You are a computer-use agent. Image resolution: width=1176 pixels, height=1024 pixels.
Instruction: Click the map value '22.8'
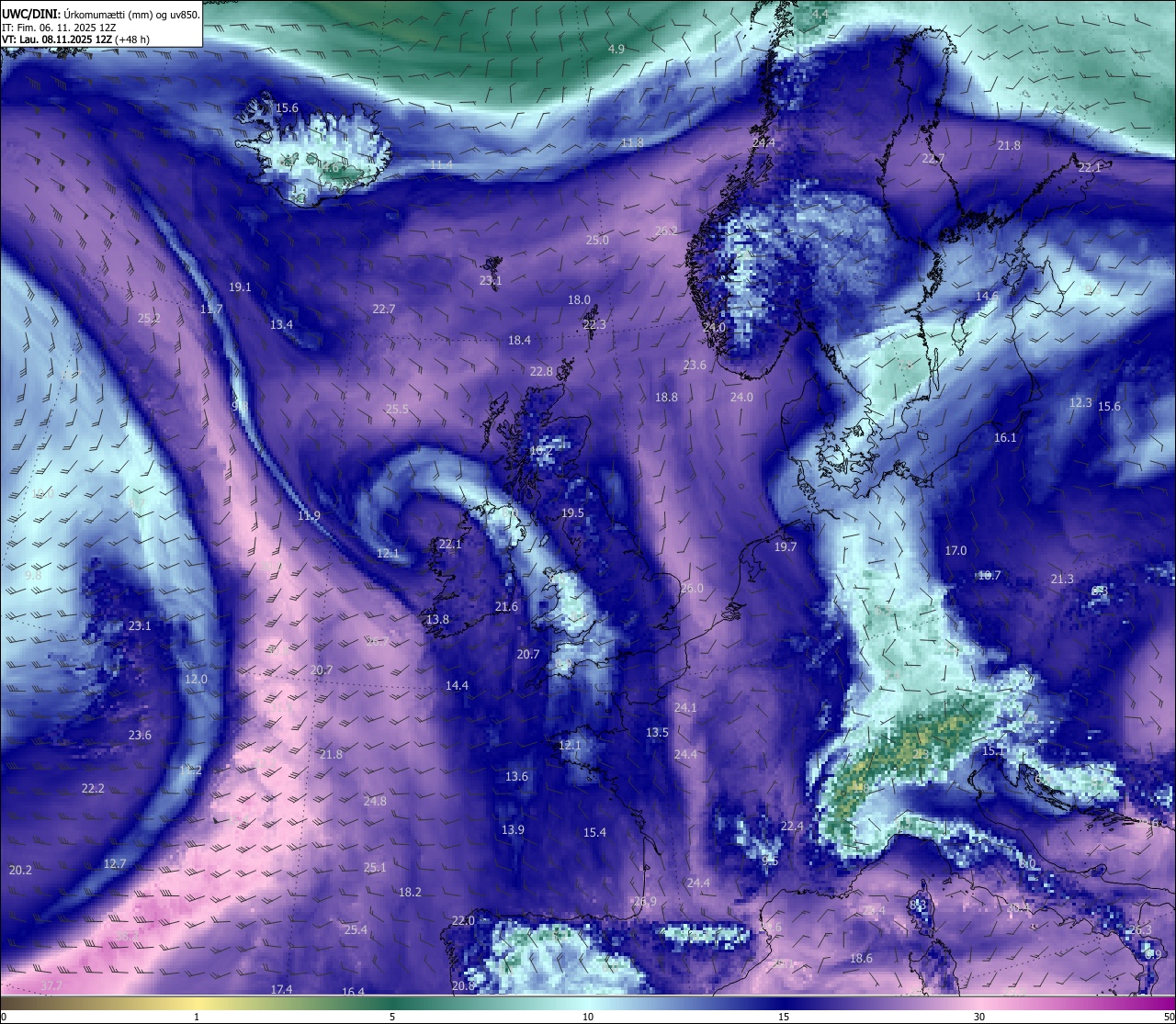pyautogui.click(x=541, y=371)
